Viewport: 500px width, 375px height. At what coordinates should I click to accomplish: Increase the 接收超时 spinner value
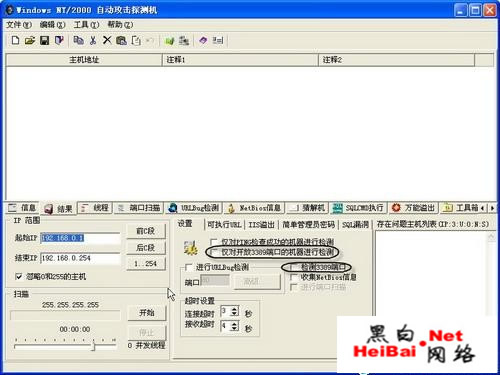(235, 323)
